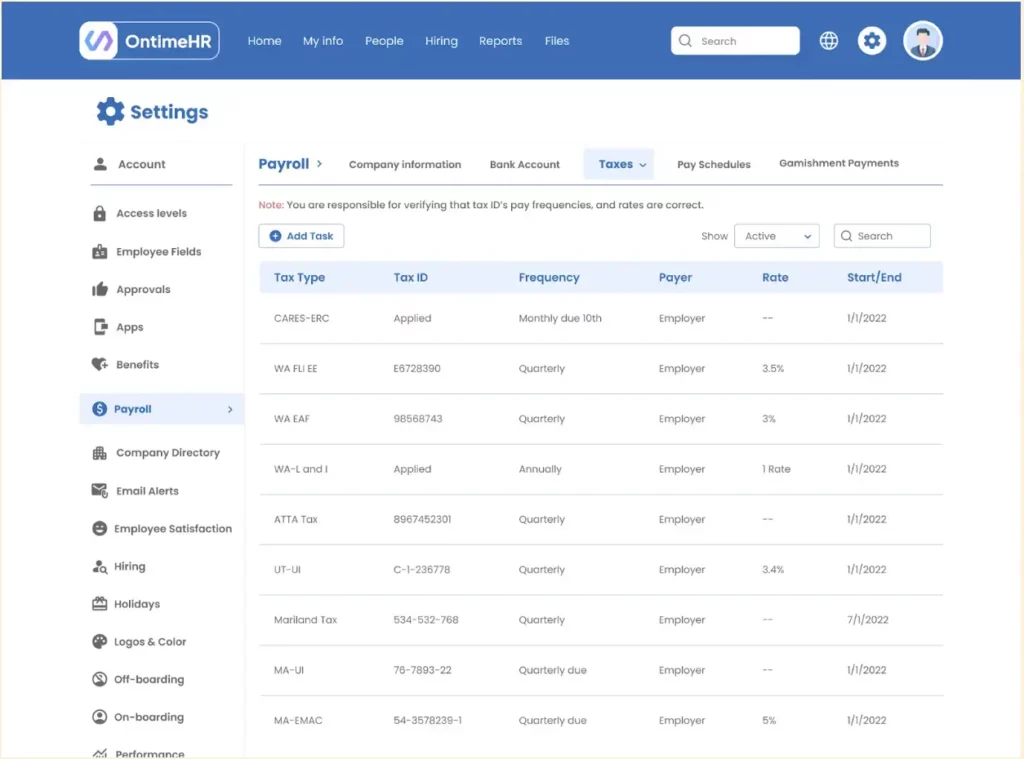Image resolution: width=1024 pixels, height=759 pixels.
Task: Open Logos & Color palette icon
Action: point(100,642)
